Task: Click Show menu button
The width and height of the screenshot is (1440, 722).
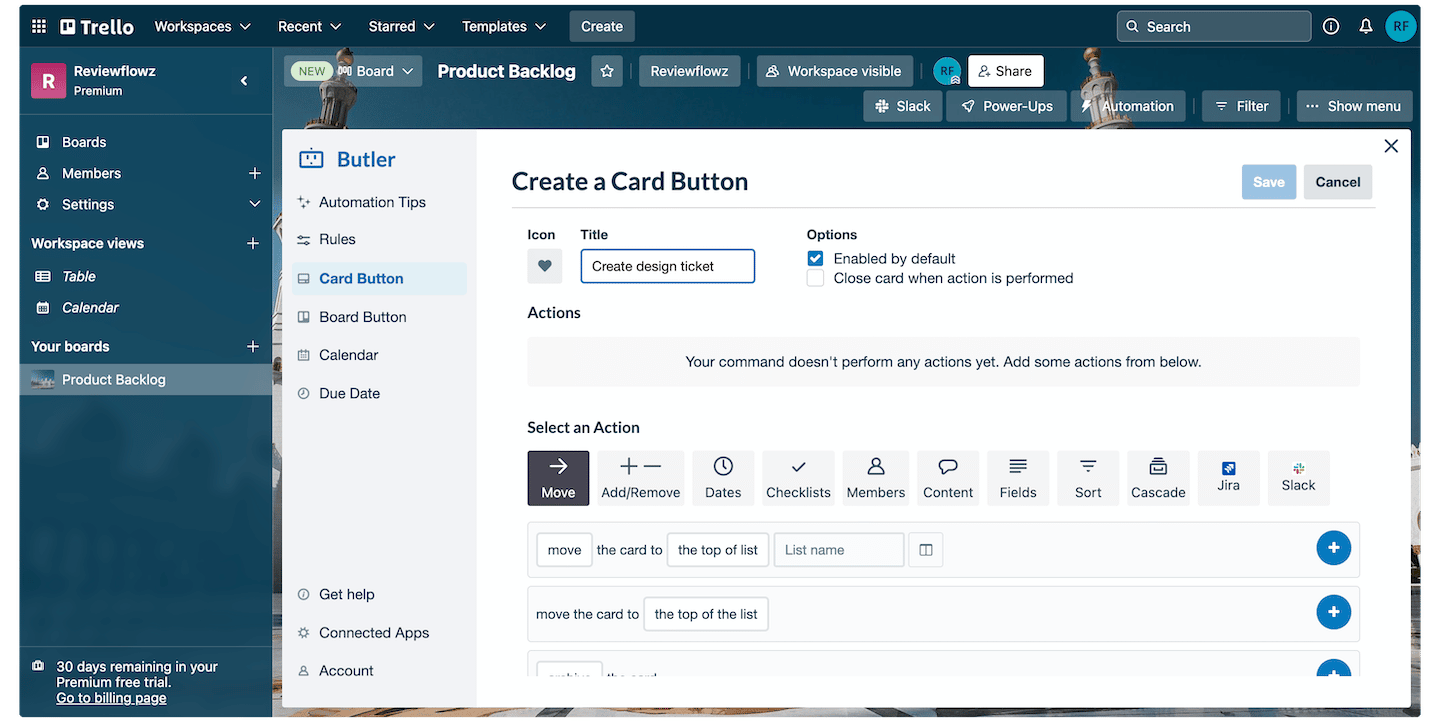Action: (x=1354, y=106)
